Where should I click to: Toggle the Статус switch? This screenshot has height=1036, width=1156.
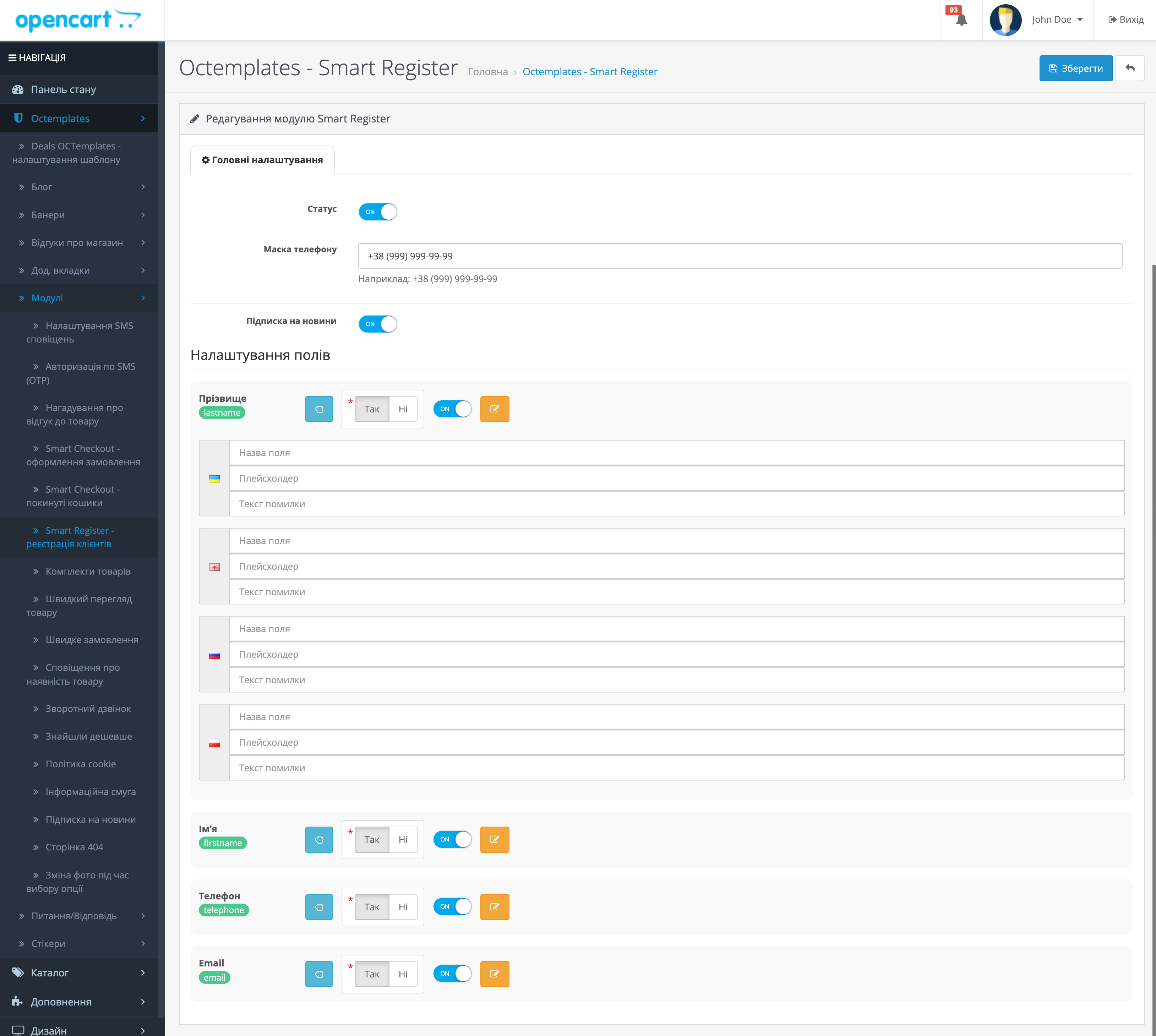377,212
